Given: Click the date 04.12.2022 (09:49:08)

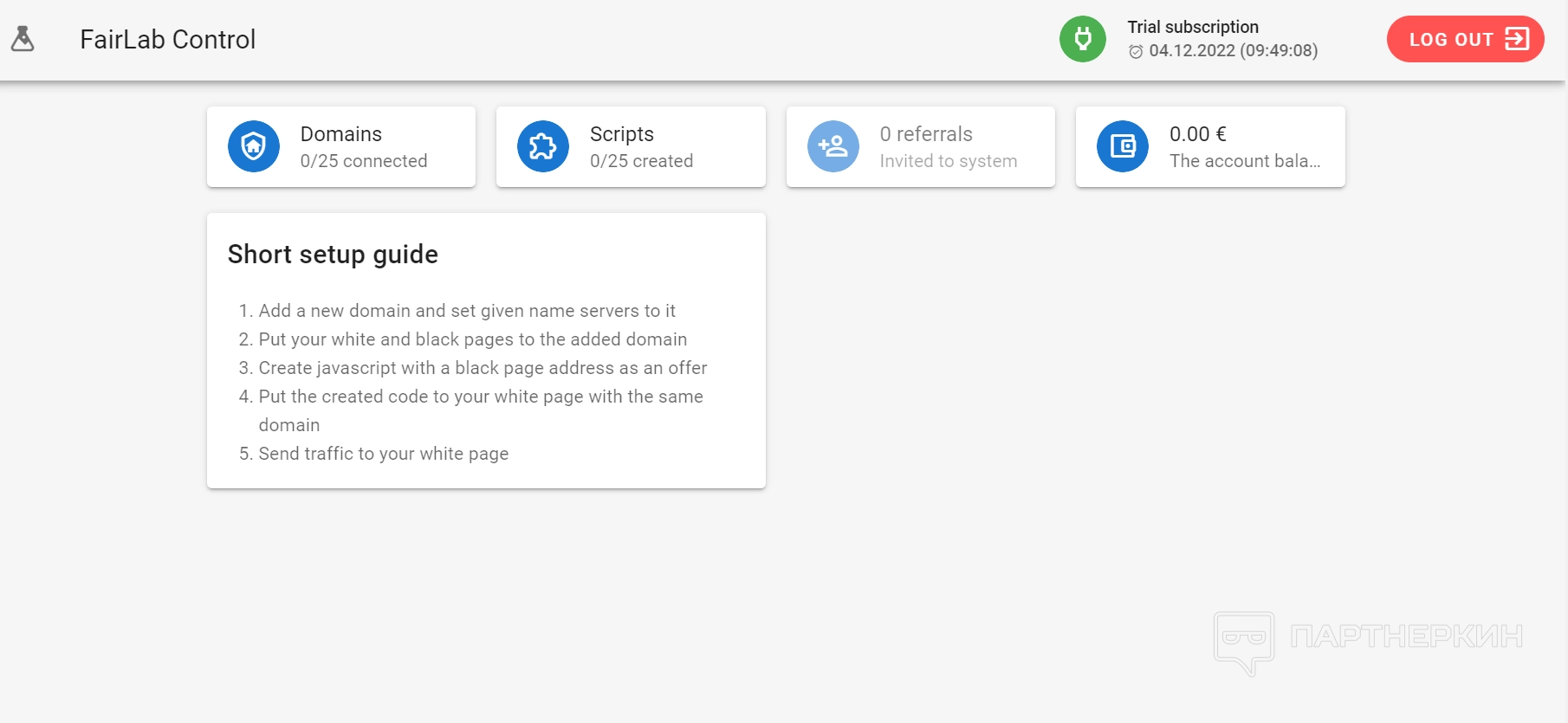Looking at the screenshot, I should pos(1234,51).
